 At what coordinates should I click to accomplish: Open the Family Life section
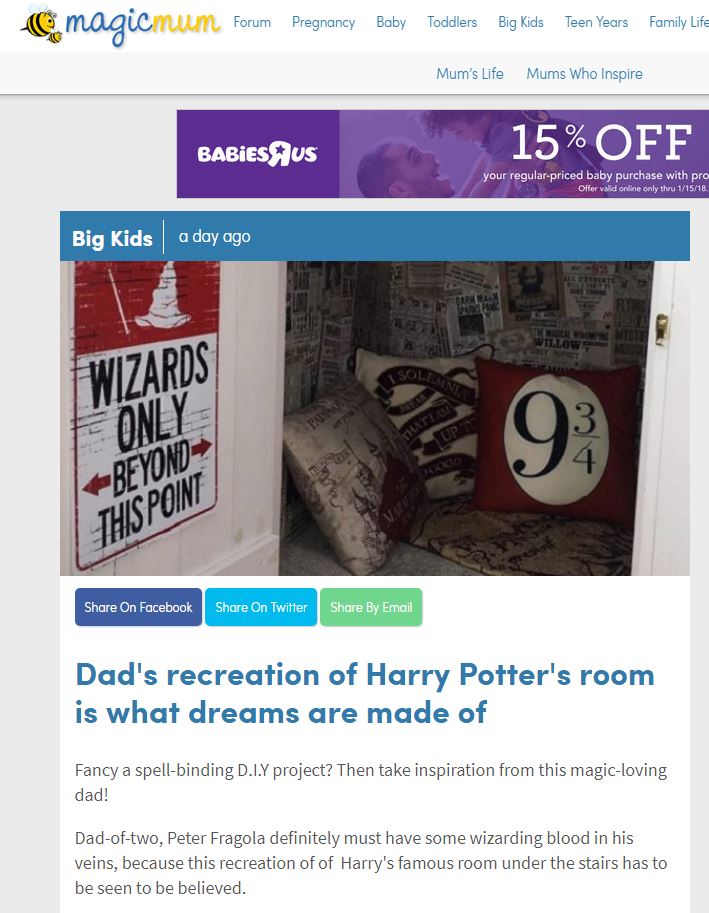[679, 22]
